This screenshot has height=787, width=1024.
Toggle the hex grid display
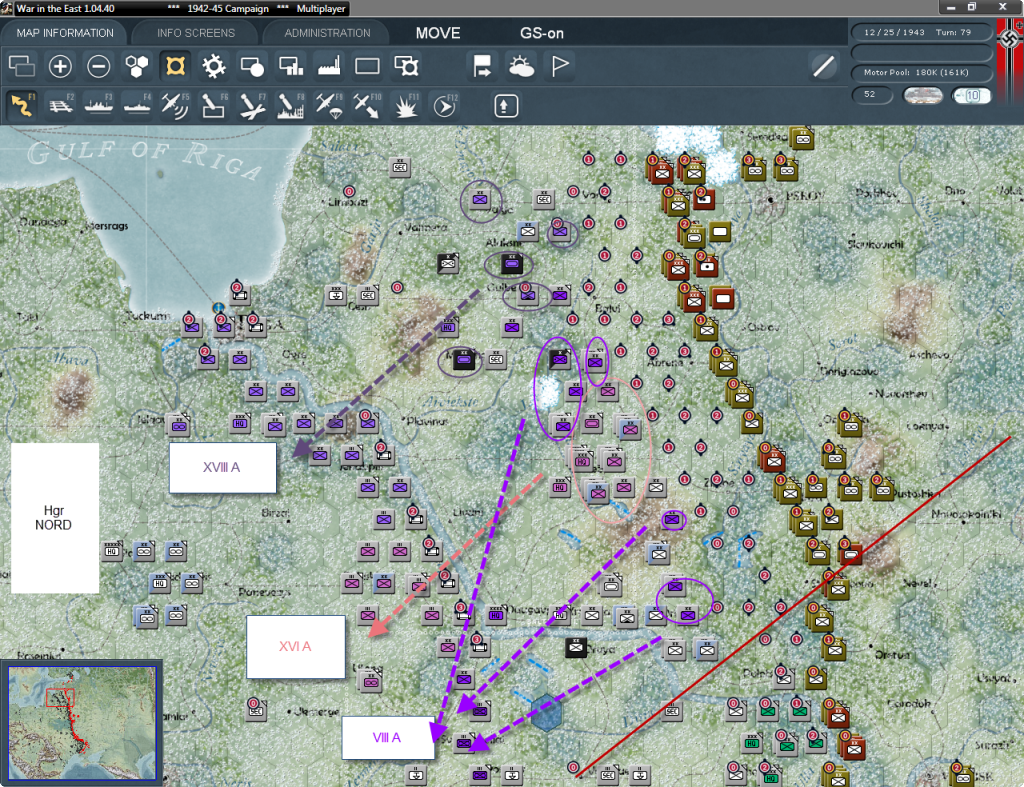tap(137, 66)
